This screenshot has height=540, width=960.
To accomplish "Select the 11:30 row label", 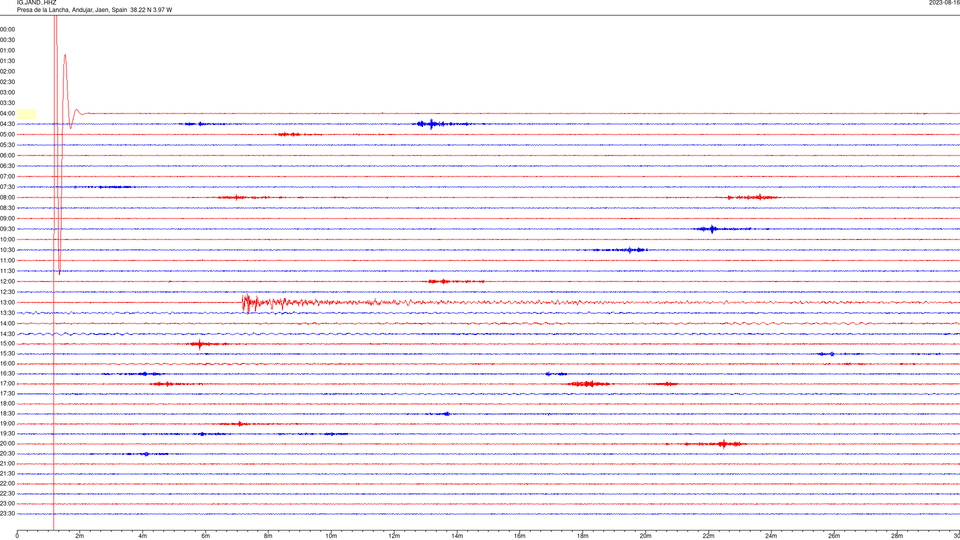I will [7, 271].
